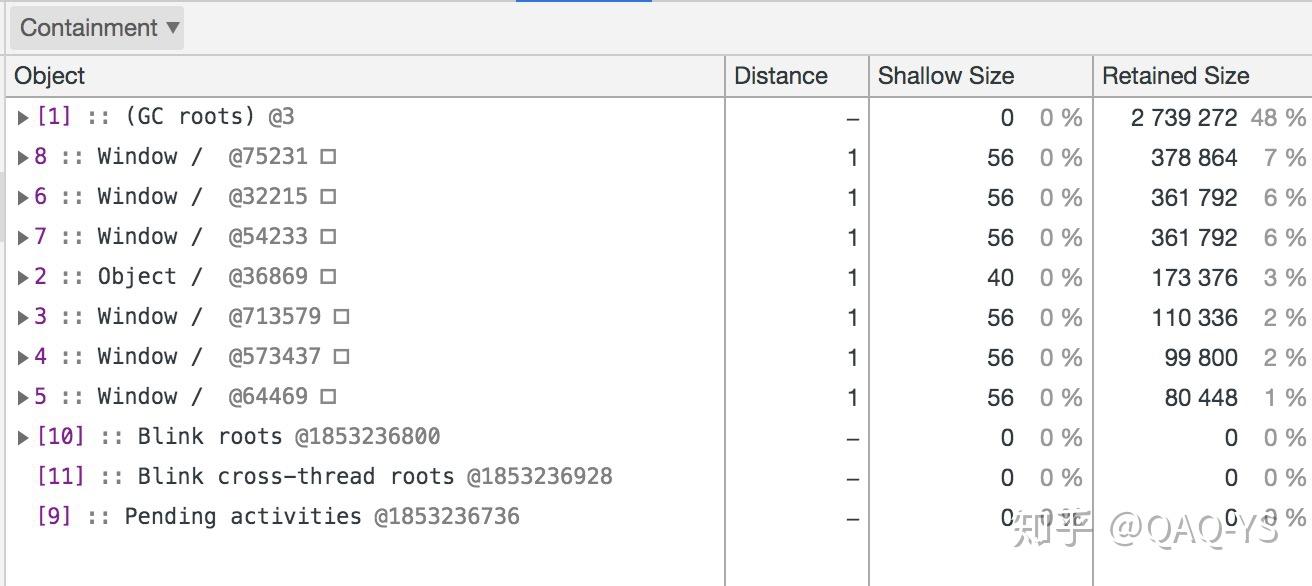
Task: Click the square icon beside @32215
Action: coord(328,197)
